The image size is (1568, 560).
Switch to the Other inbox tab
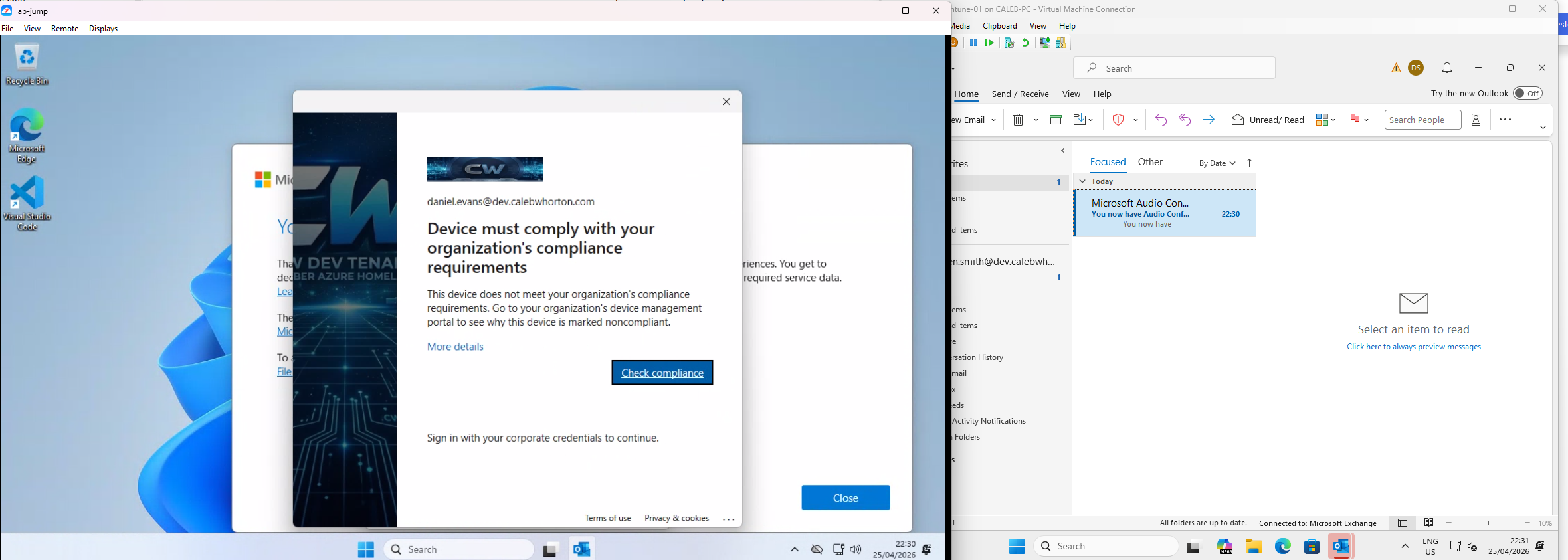pos(1150,162)
